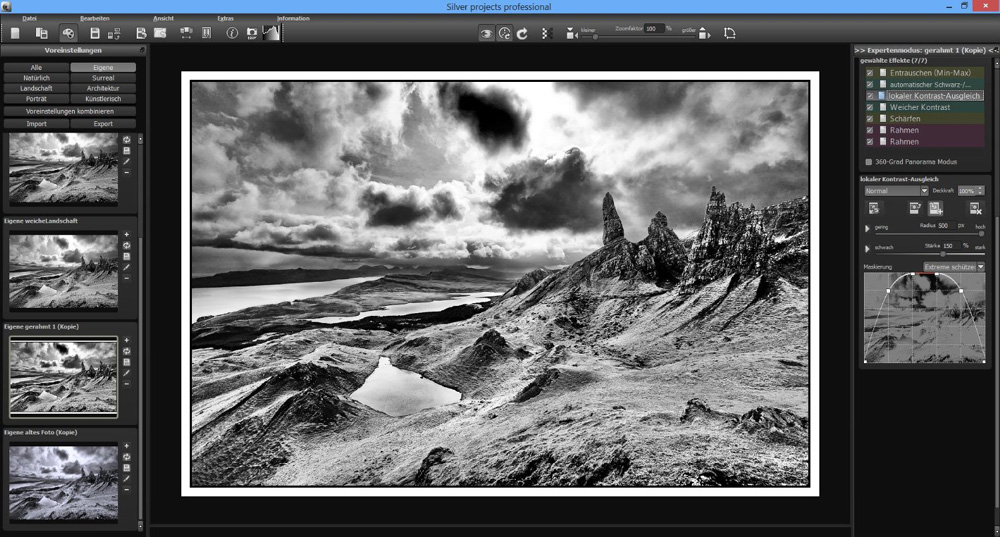Click the color palette toolbar icon

[68, 33]
